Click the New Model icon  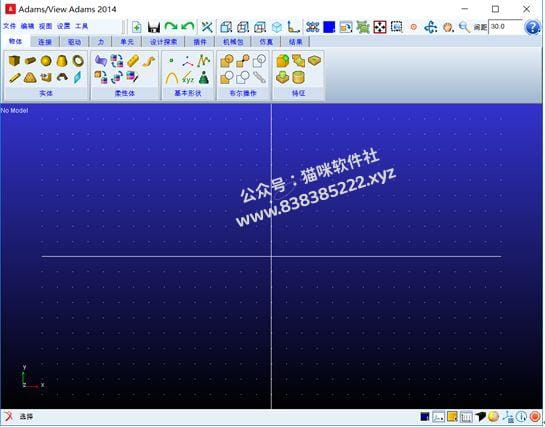(x=137, y=27)
